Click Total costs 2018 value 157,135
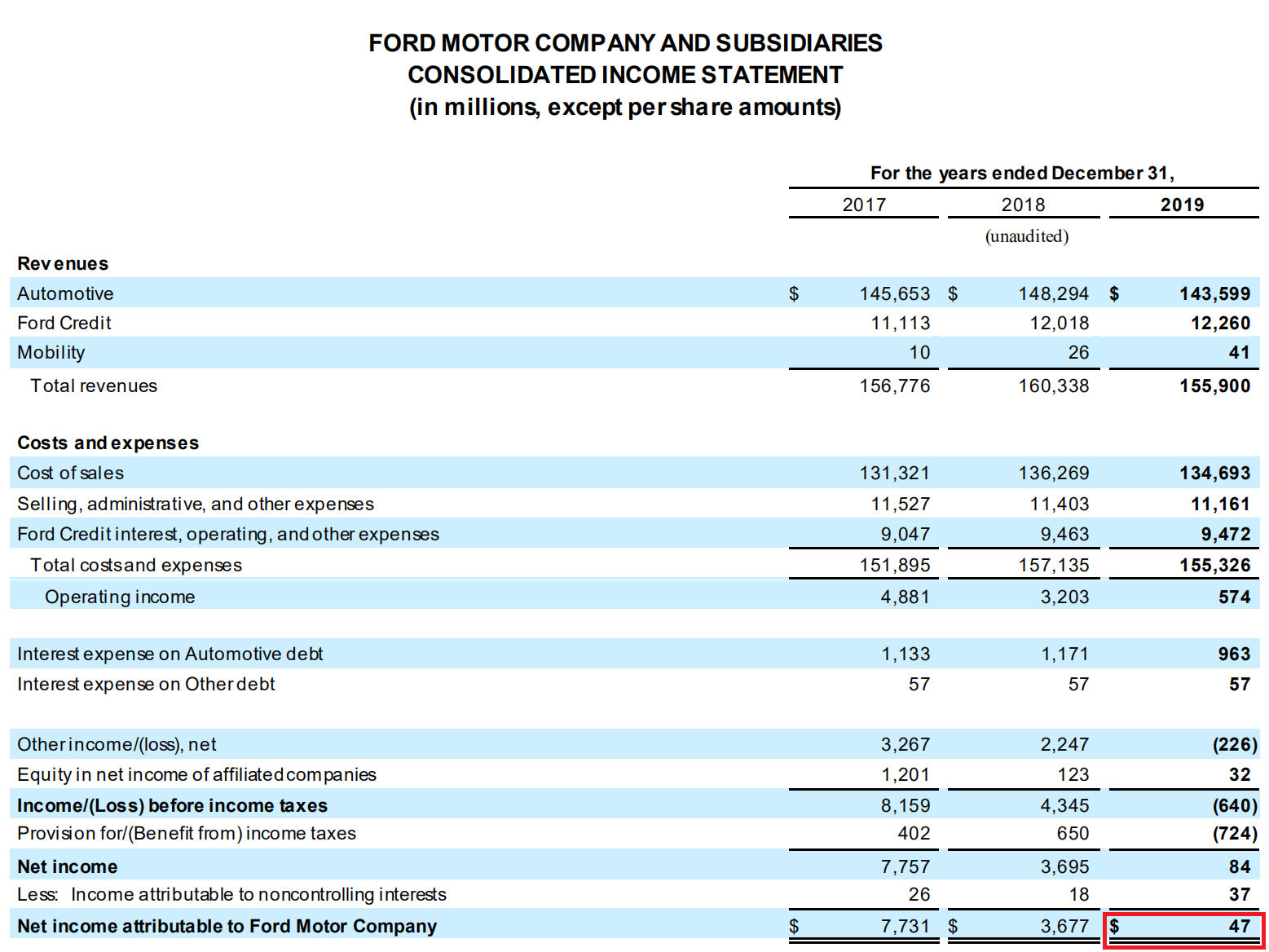 (1053, 565)
